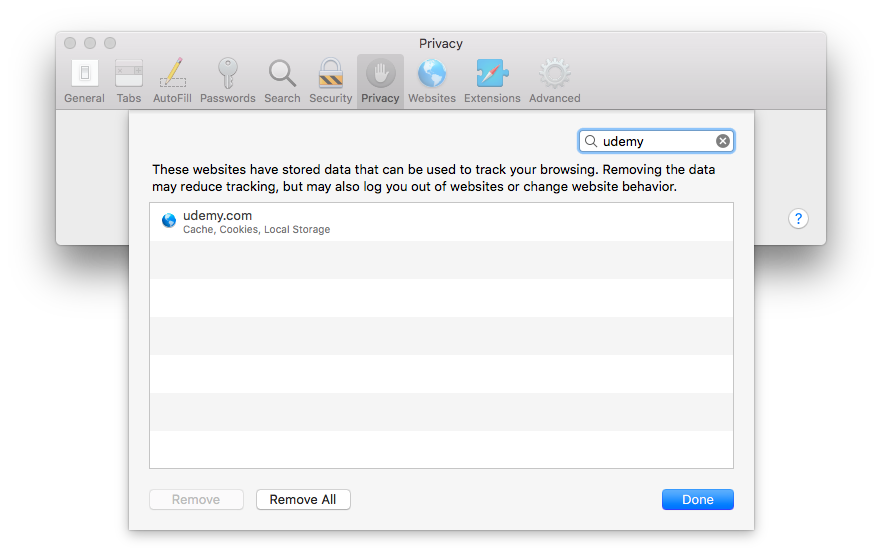The image size is (882, 551).
Task: Open the Advanced preferences gear pane
Action: pos(555,81)
